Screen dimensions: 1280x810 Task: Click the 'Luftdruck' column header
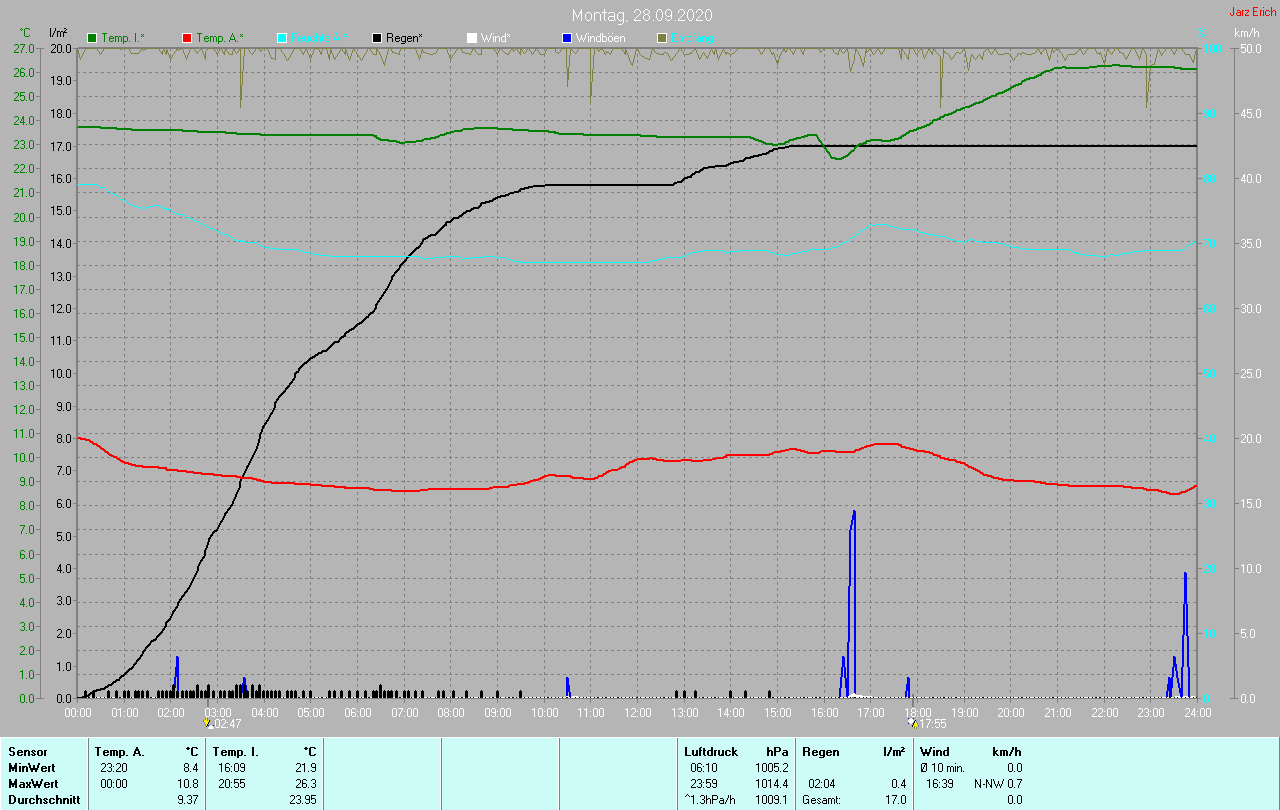pos(711,752)
